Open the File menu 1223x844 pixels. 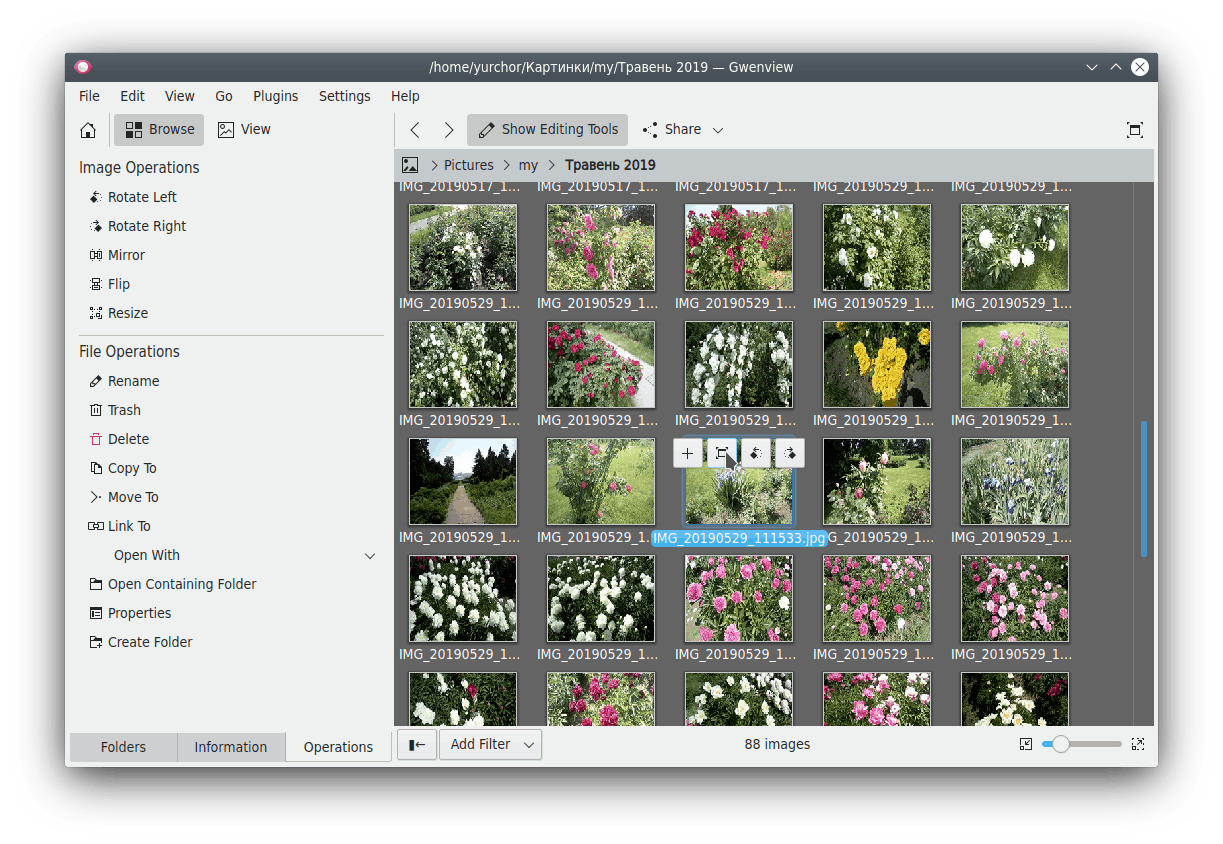pyautogui.click(x=89, y=96)
